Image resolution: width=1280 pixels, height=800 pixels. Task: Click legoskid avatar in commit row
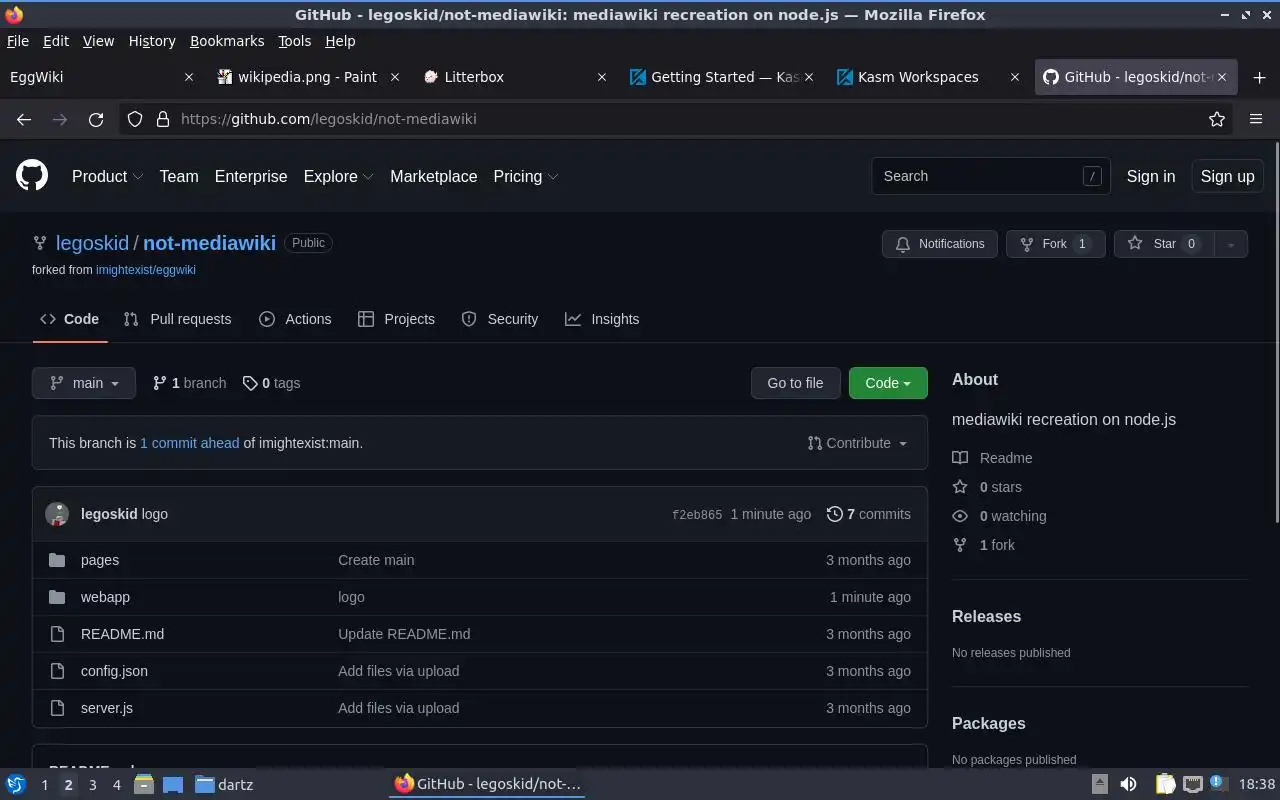point(57,514)
